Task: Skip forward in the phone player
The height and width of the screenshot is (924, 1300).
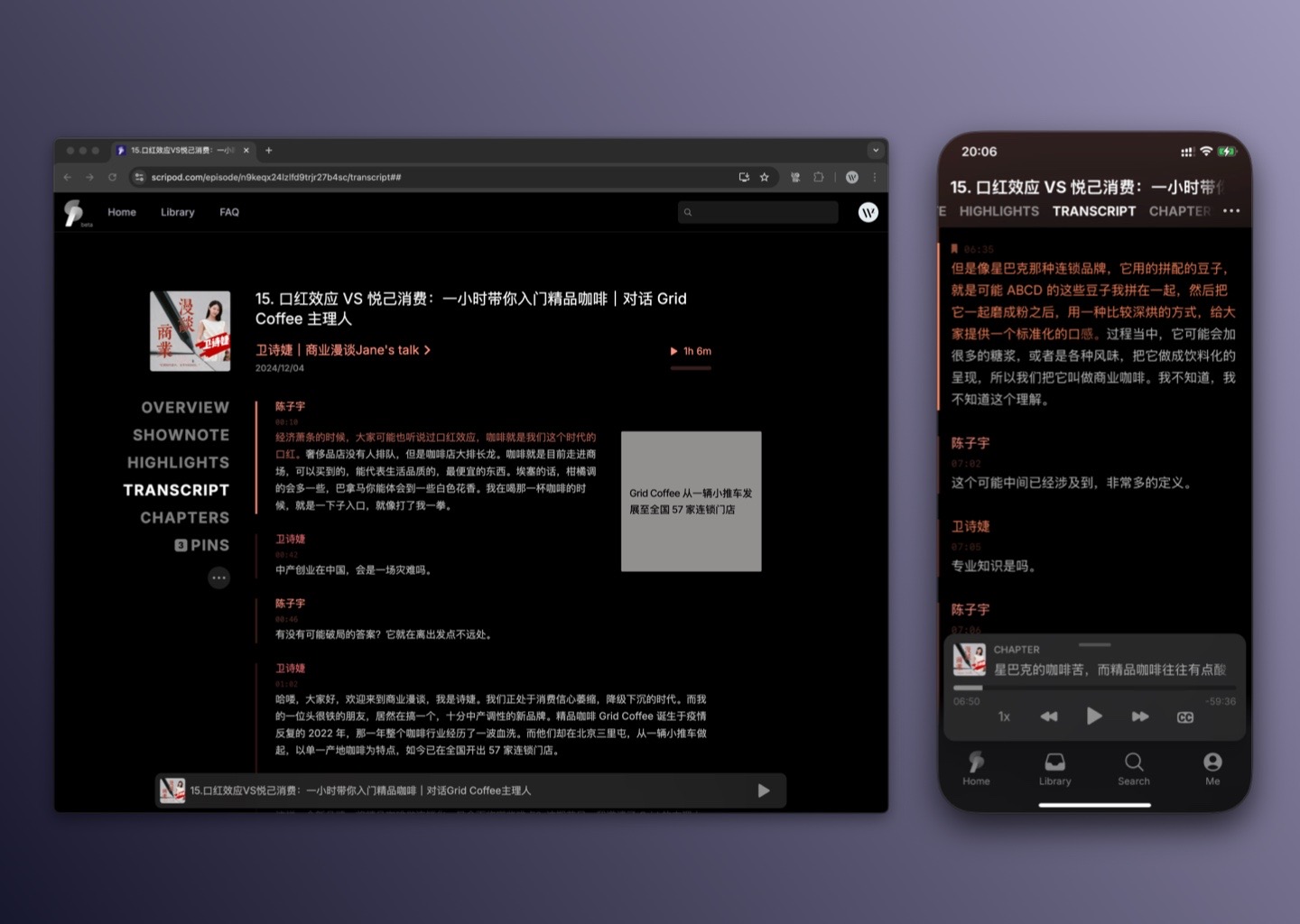Action: coord(1140,716)
